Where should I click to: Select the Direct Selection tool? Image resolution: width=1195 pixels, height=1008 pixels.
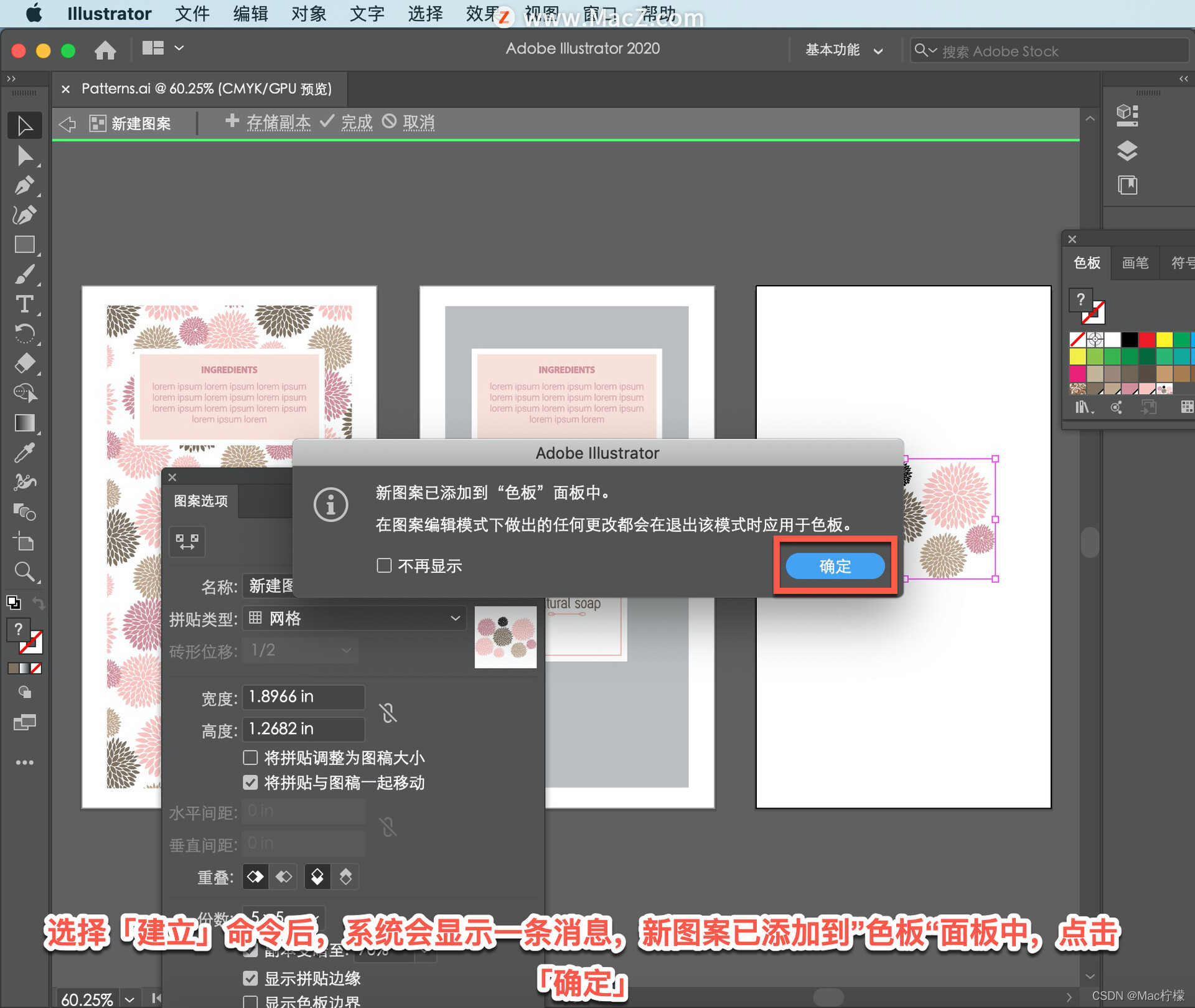pos(25,156)
